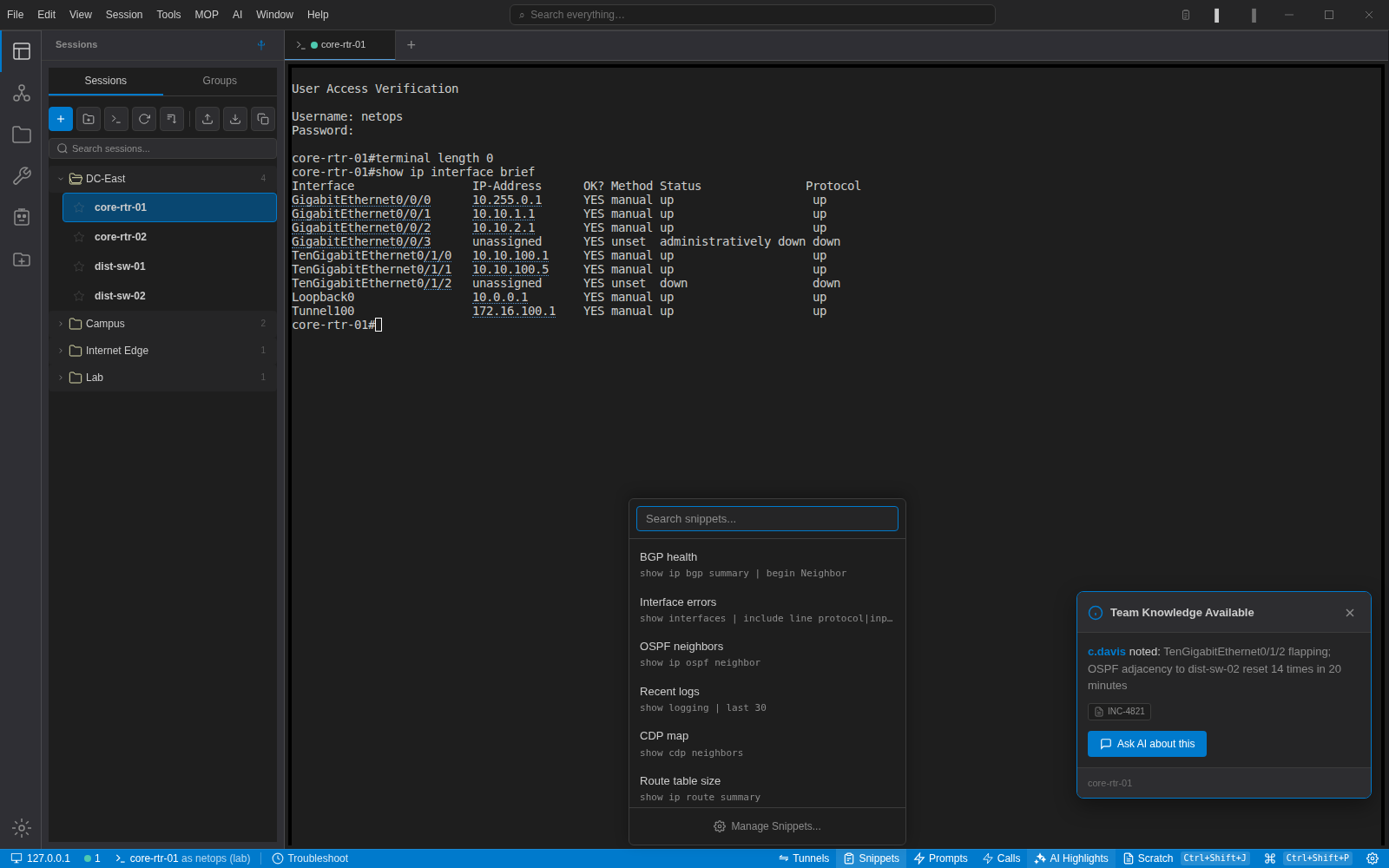Open Scratch pad from the status bar

coord(1187,858)
